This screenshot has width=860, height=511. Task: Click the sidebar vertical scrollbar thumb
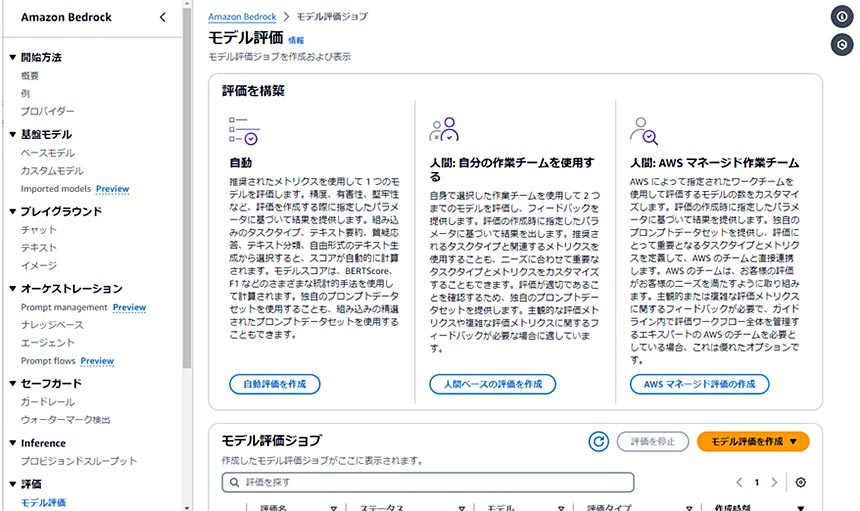pos(186,186)
